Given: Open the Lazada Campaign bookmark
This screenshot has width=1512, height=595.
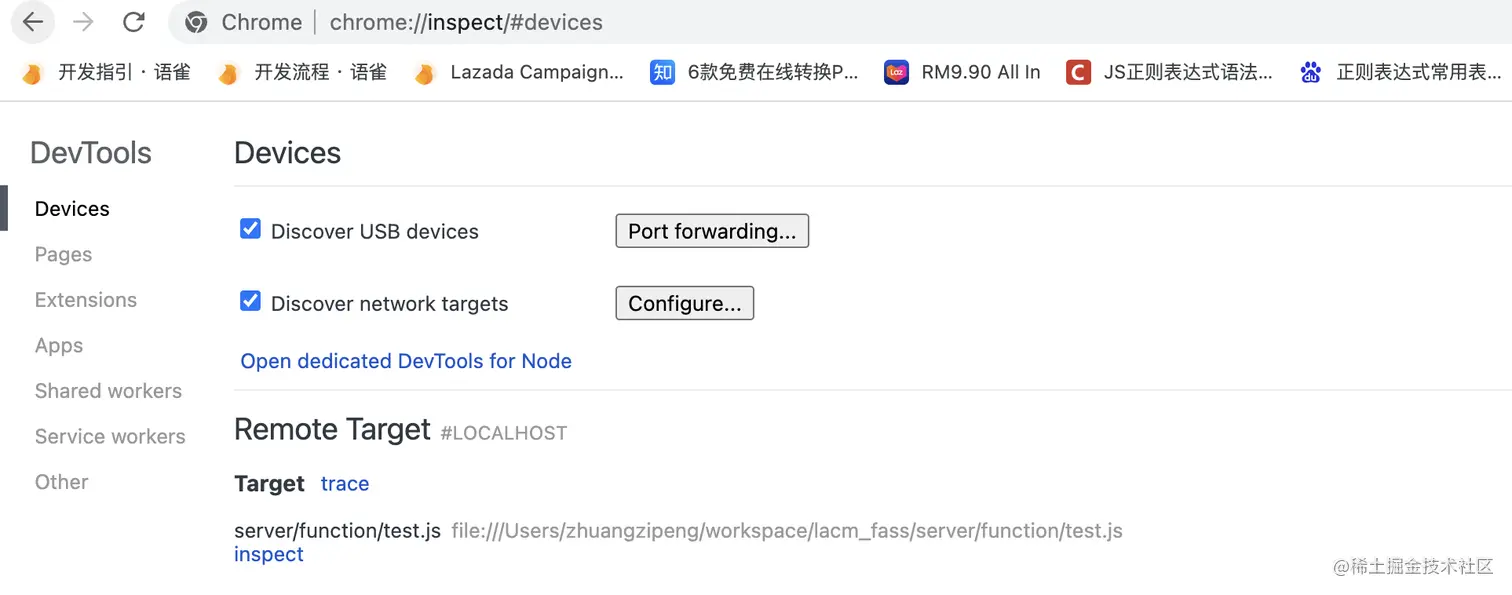Looking at the screenshot, I should 519,72.
